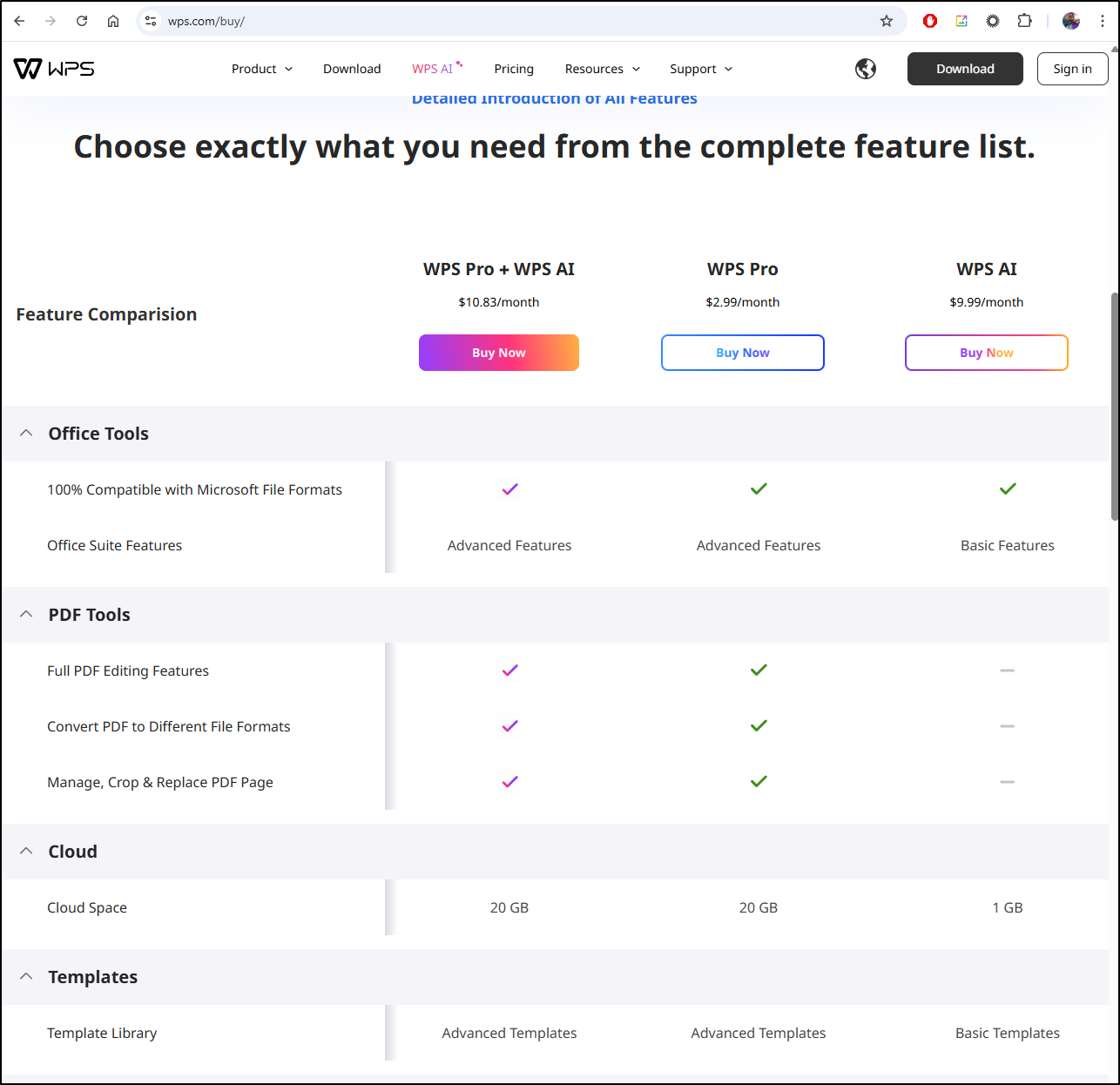Screen dimensions: 1120x1085
Task: Open the Resources dropdown menu
Action: coord(603,69)
